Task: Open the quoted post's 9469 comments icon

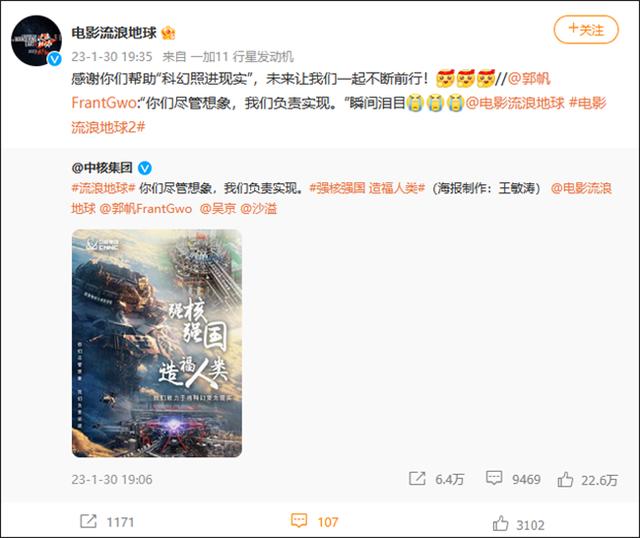Action: point(494,478)
